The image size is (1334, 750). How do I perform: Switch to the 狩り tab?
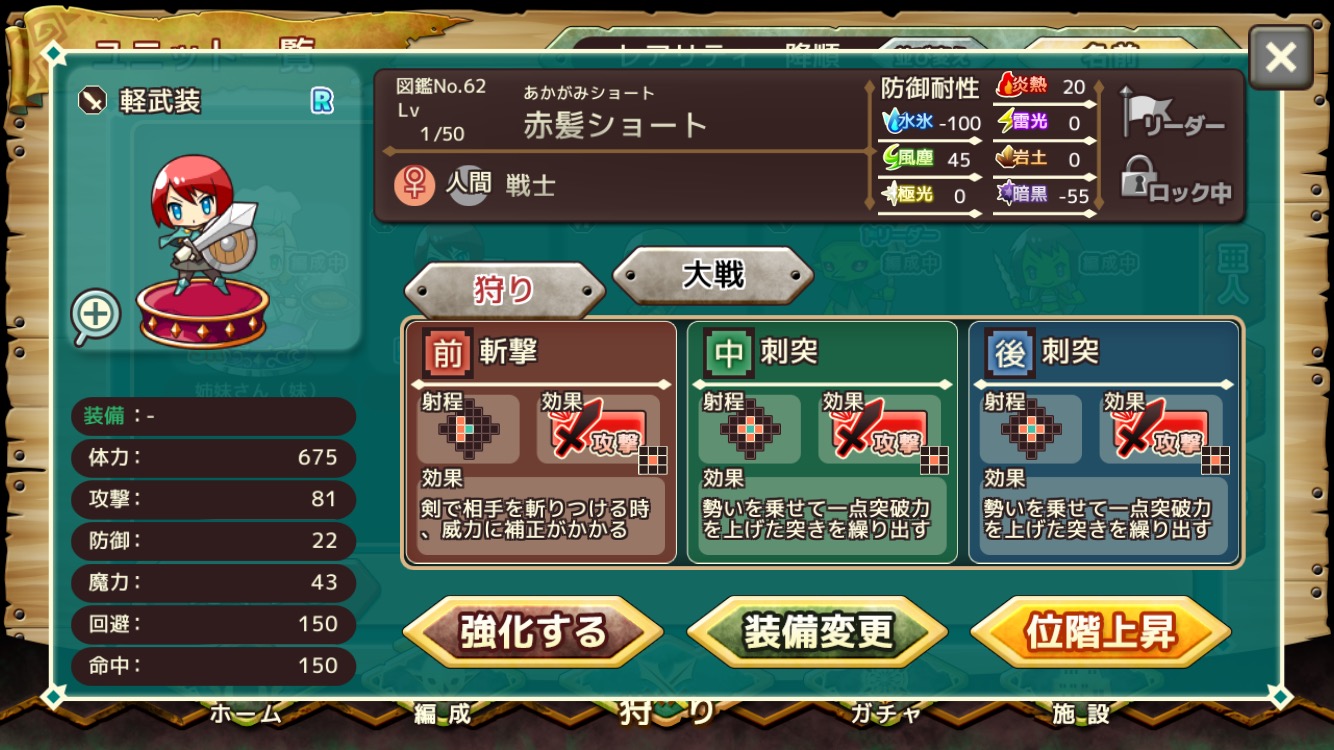[505, 291]
